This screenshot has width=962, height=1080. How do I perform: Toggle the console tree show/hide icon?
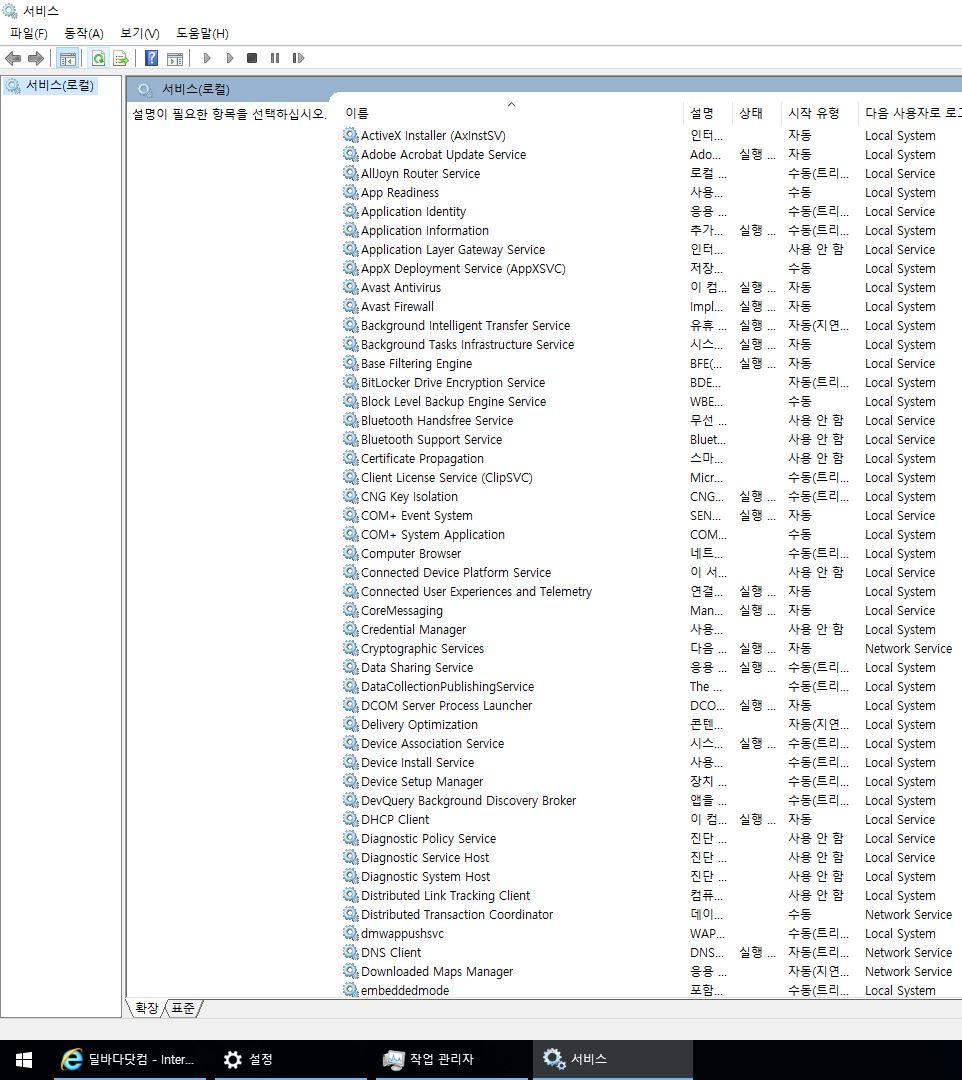pyautogui.click(x=67, y=59)
